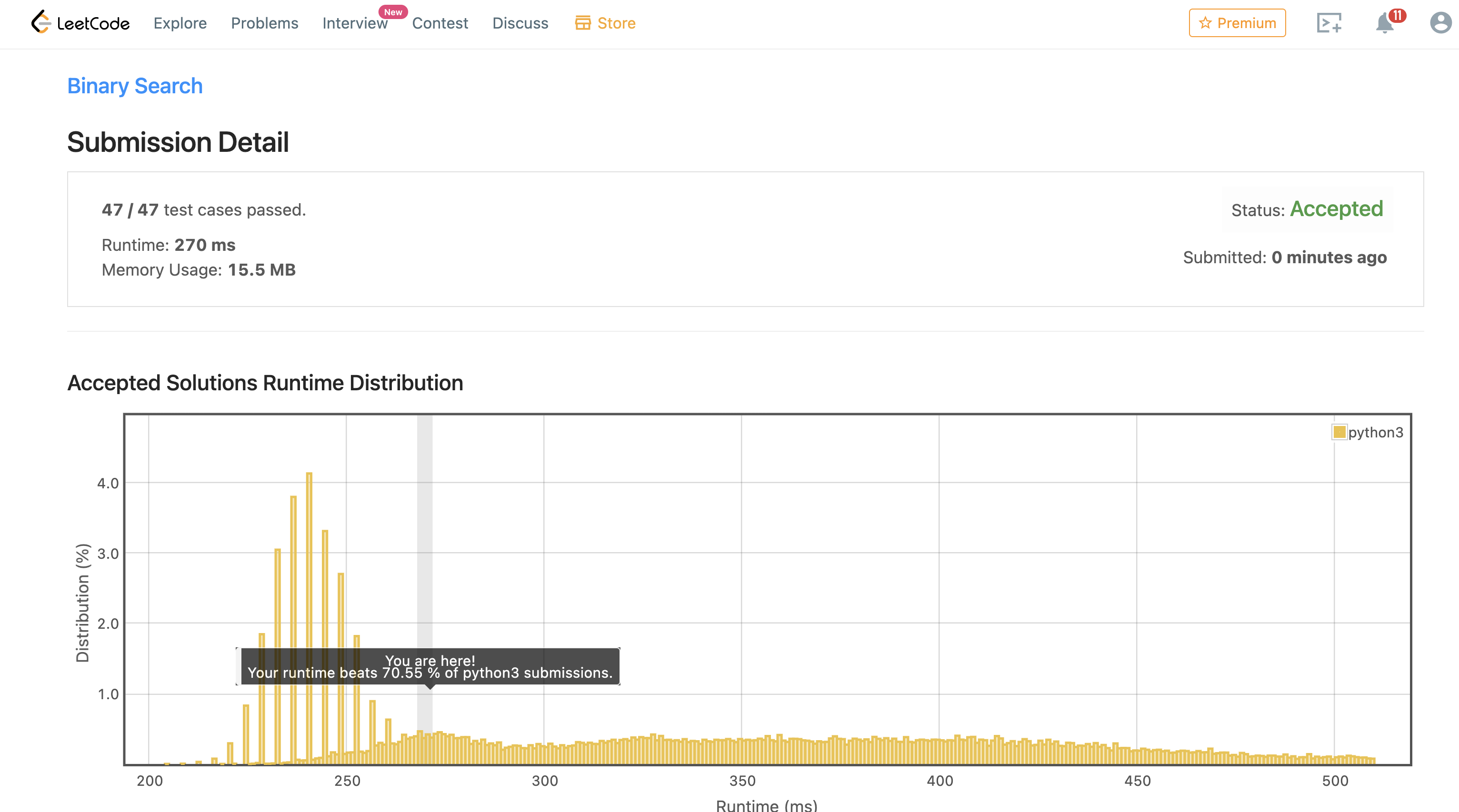This screenshot has width=1459, height=812.
Task: Open the Discuss section
Action: coord(520,23)
